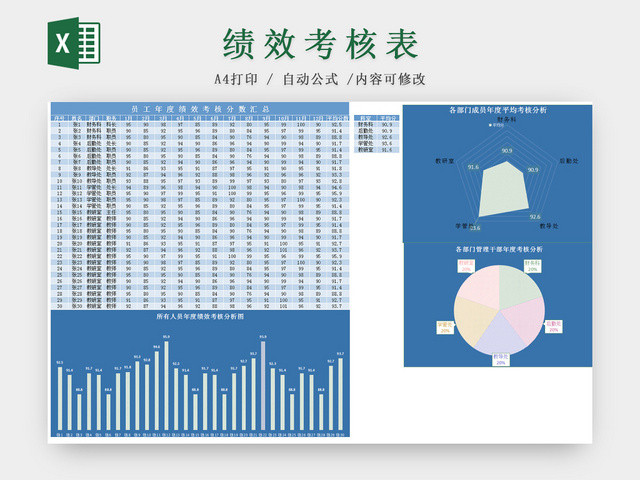Select the lavender 教导处 pie slice
The height and width of the screenshot is (480, 640).
[x=500, y=335]
